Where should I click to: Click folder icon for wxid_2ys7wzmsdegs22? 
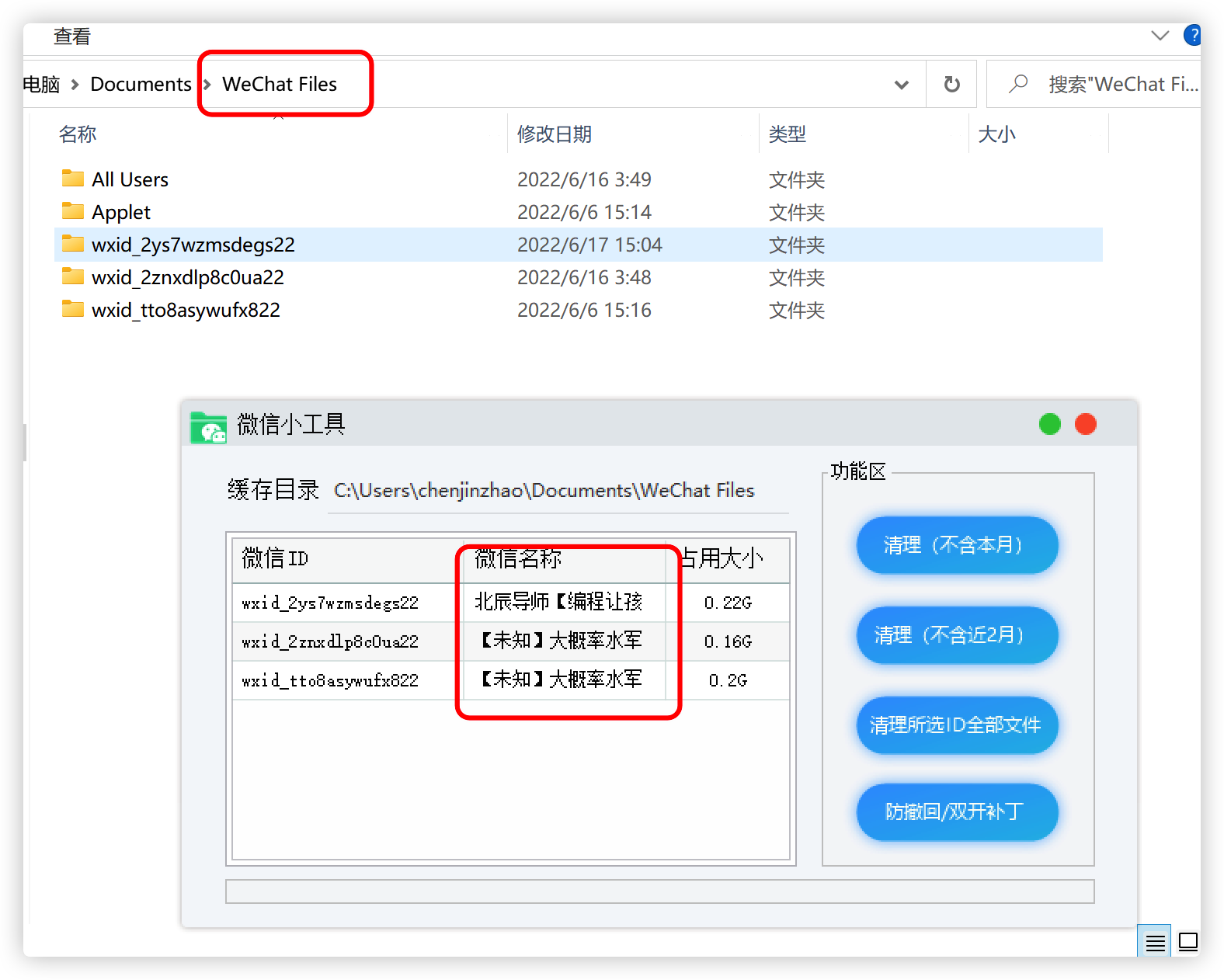coord(73,244)
